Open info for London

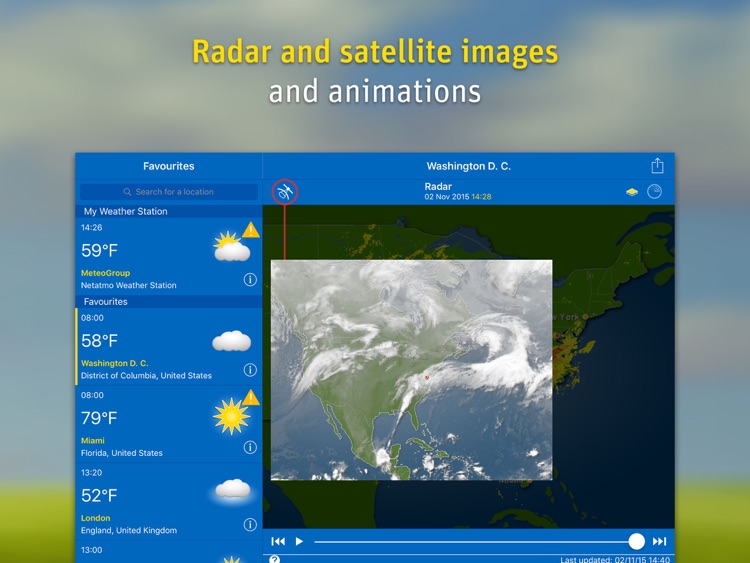coord(250,525)
